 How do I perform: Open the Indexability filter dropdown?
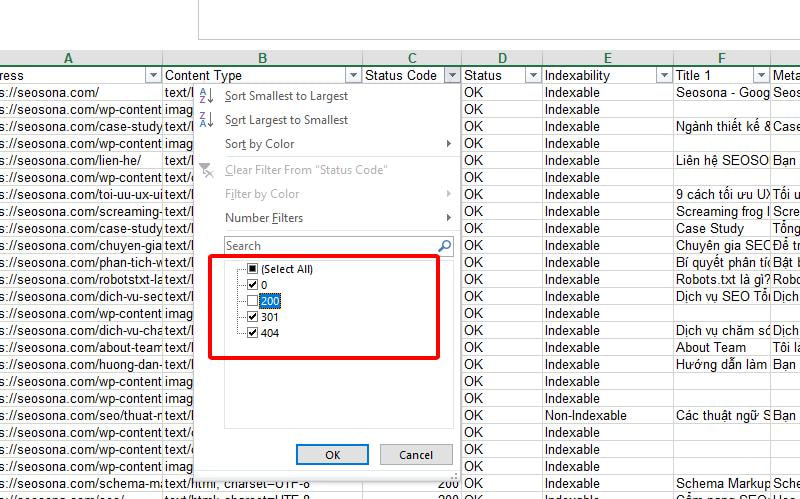tap(664, 76)
